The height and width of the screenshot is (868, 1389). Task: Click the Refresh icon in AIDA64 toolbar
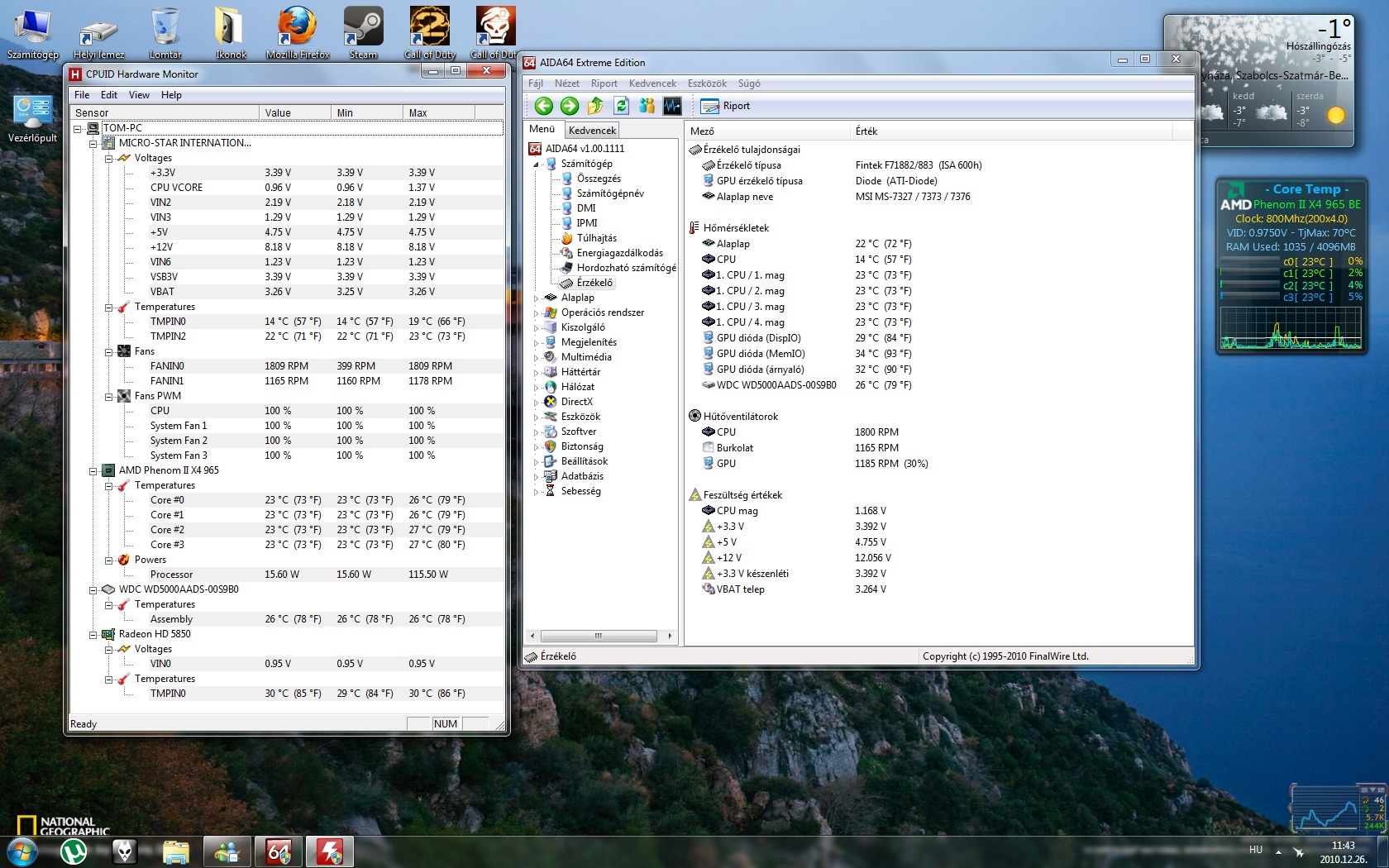(x=622, y=106)
